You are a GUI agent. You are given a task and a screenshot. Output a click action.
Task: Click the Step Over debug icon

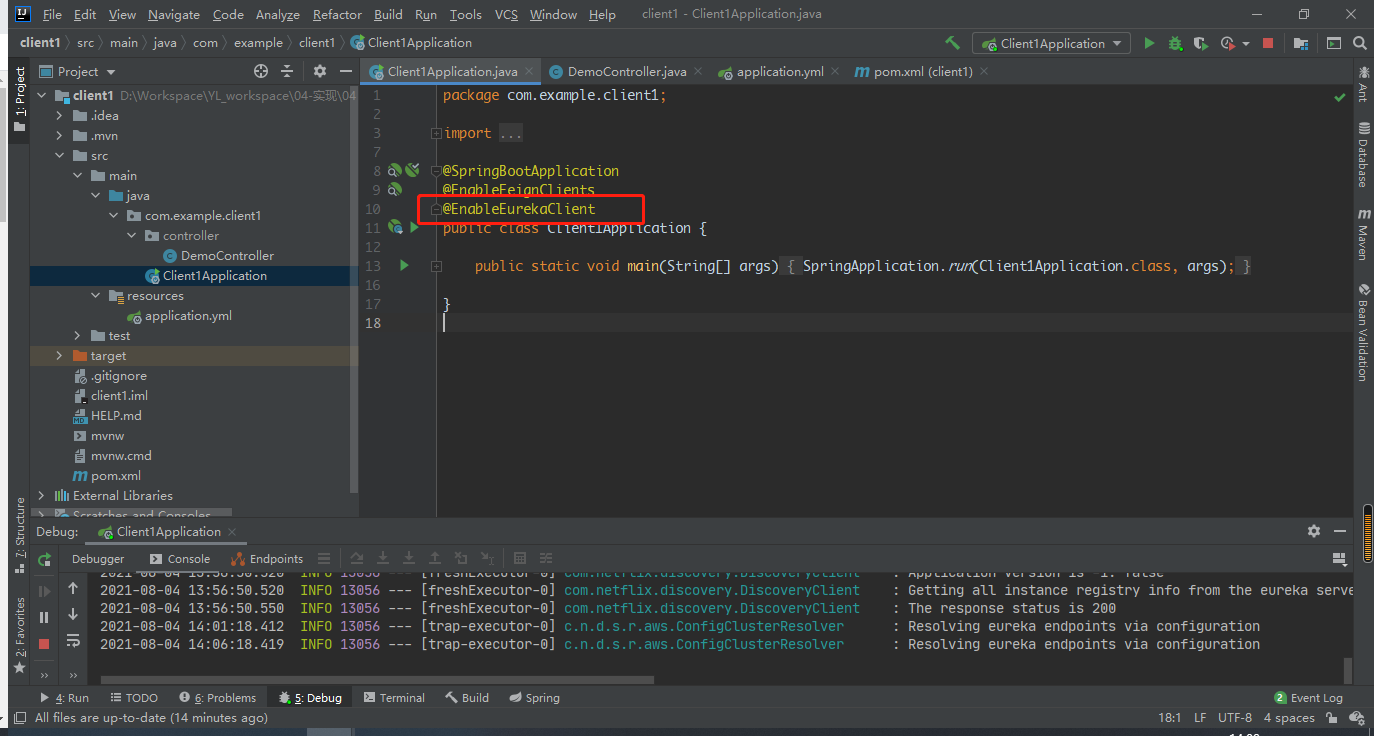coord(357,558)
